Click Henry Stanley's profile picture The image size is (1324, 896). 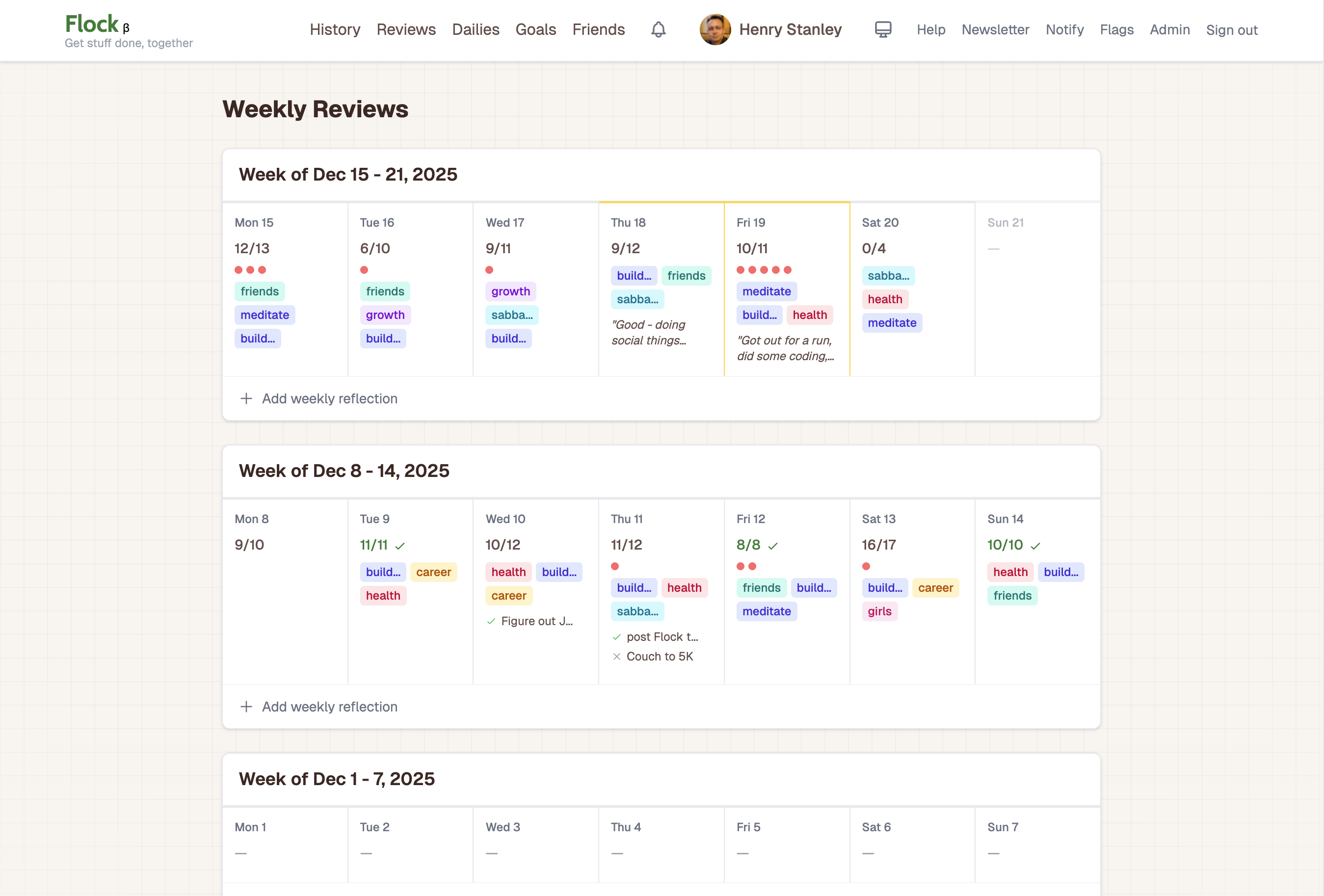(x=715, y=29)
